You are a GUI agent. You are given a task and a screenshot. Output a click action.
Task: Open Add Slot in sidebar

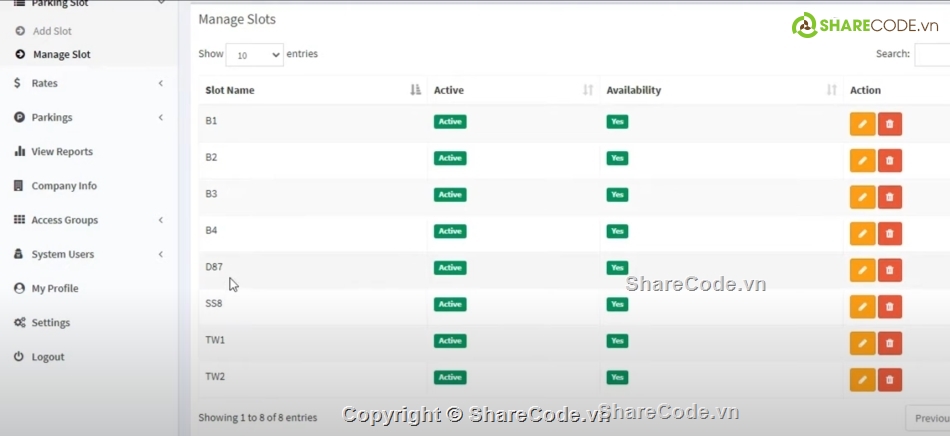[x=52, y=31]
